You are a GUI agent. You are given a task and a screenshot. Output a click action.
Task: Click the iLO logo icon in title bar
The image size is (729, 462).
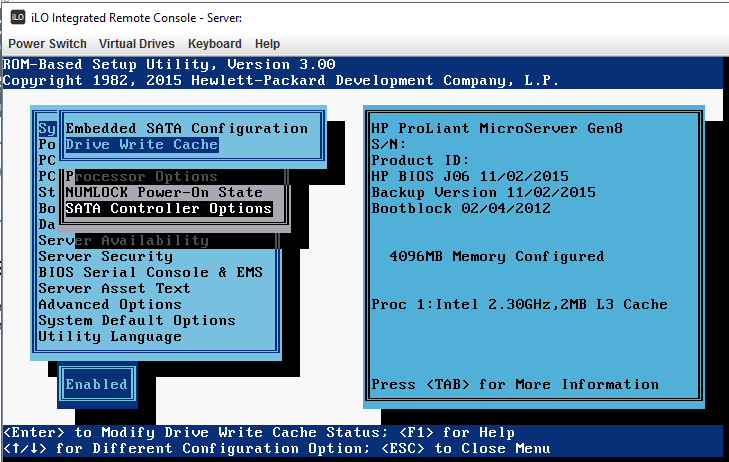[x=18, y=17]
